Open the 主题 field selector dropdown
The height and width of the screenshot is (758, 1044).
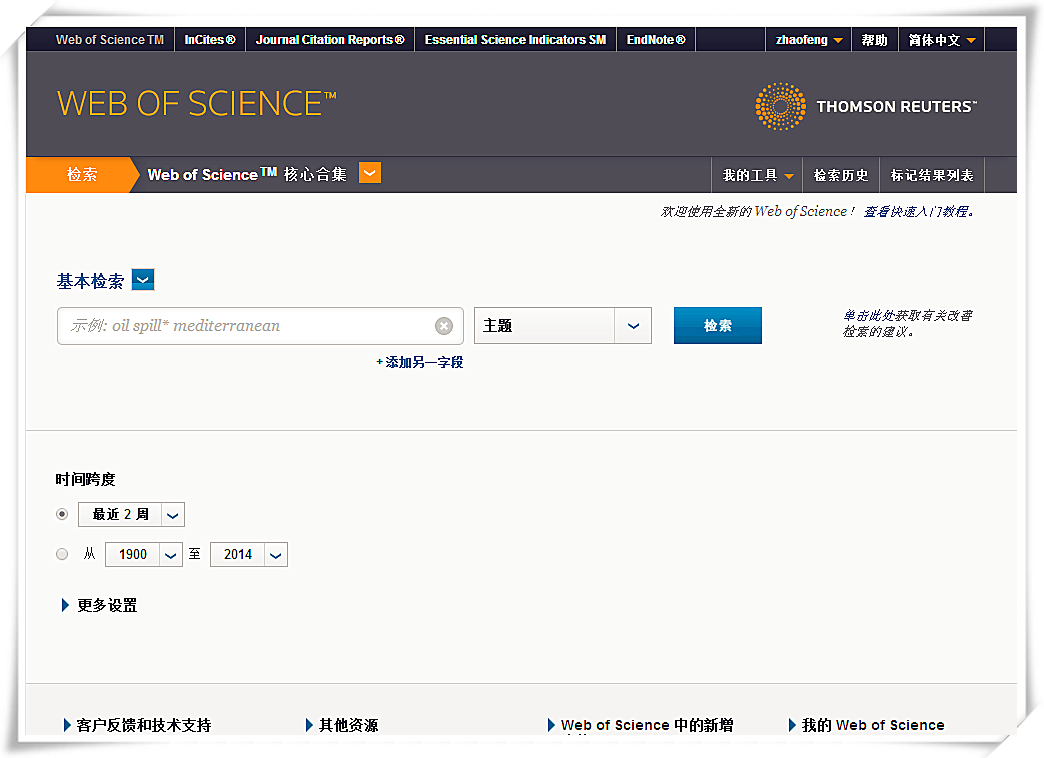(563, 326)
